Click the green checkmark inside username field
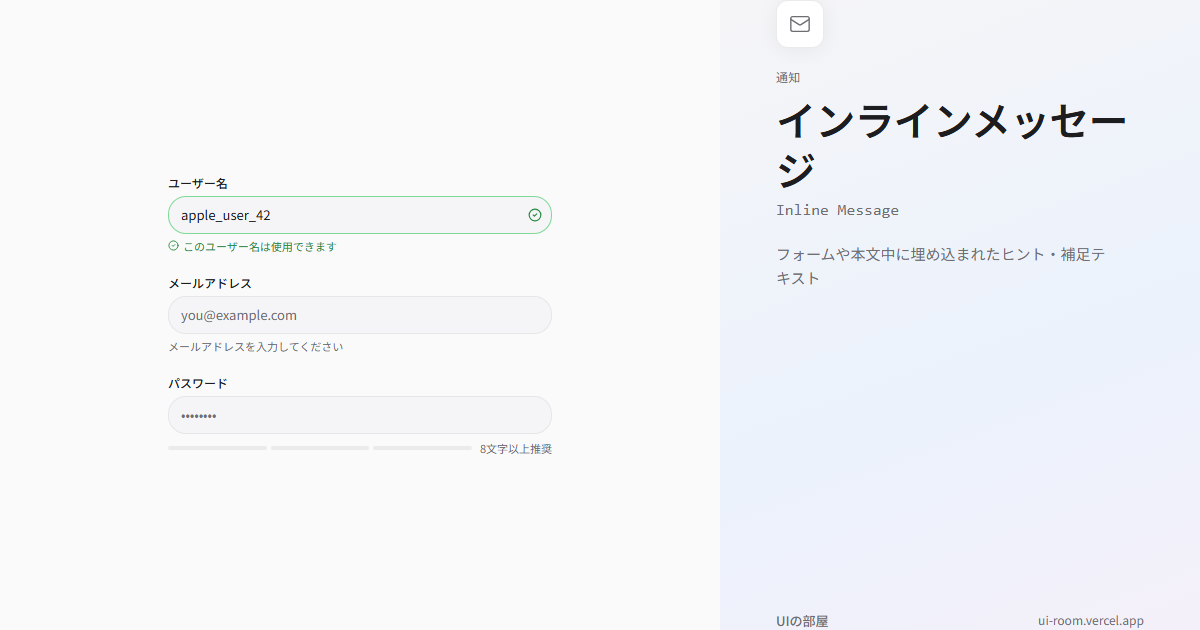This screenshot has height=630, width=1200. click(535, 215)
